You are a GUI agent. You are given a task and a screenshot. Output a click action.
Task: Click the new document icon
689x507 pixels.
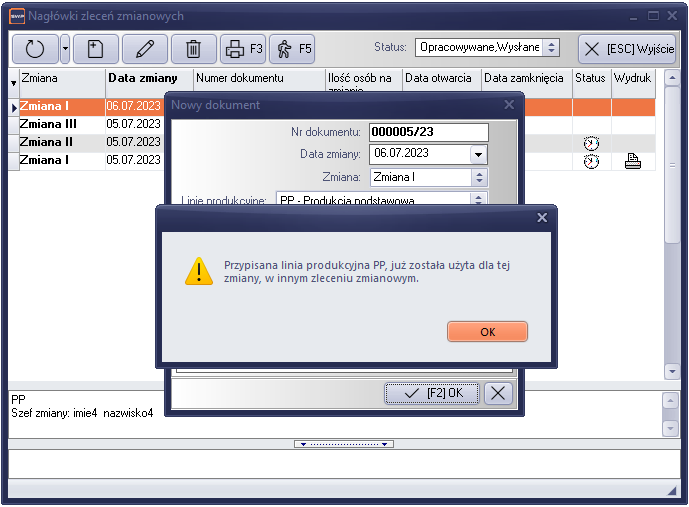click(x=95, y=48)
